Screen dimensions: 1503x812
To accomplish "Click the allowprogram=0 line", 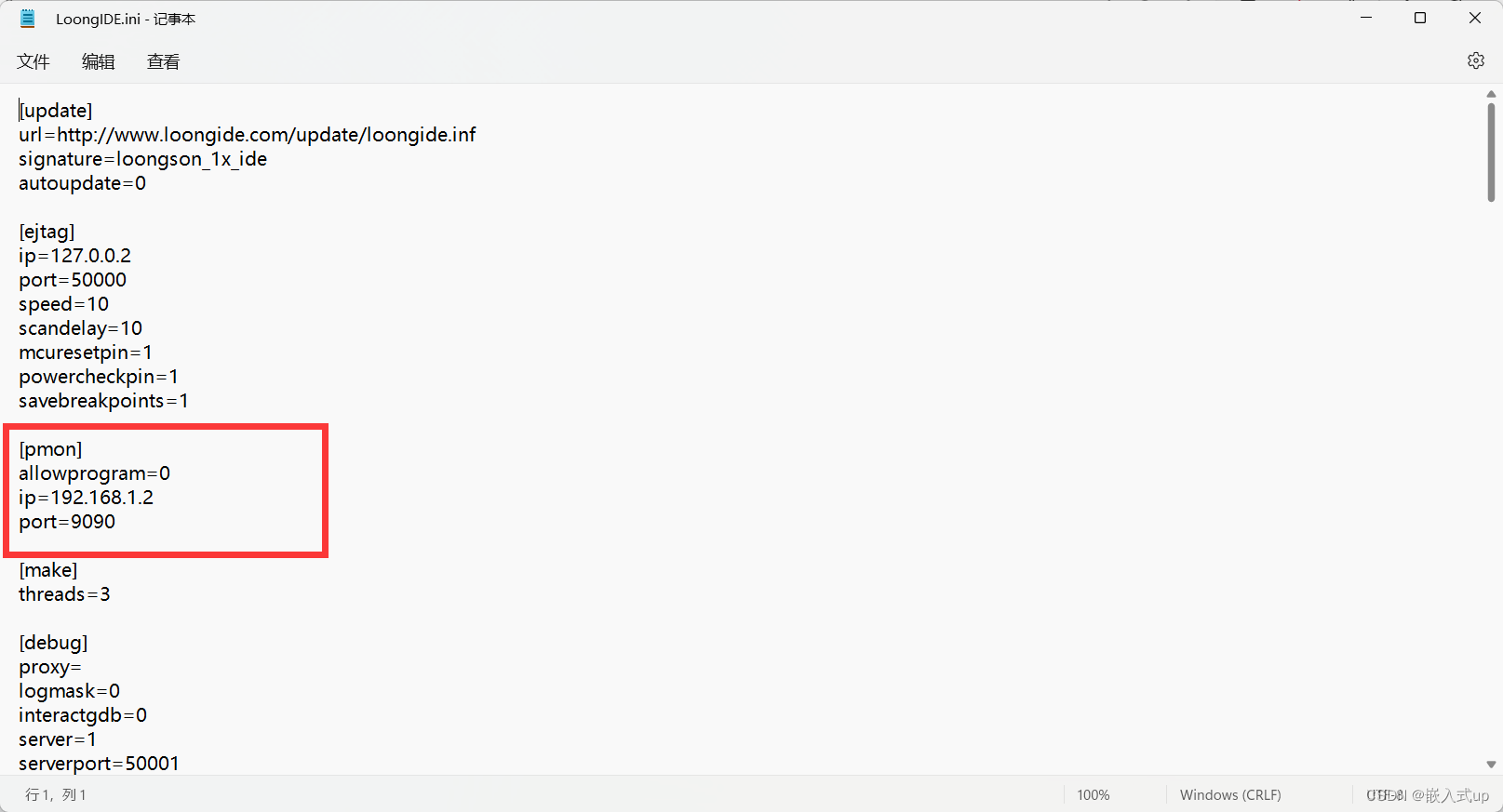I will click(x=95, y=473).
